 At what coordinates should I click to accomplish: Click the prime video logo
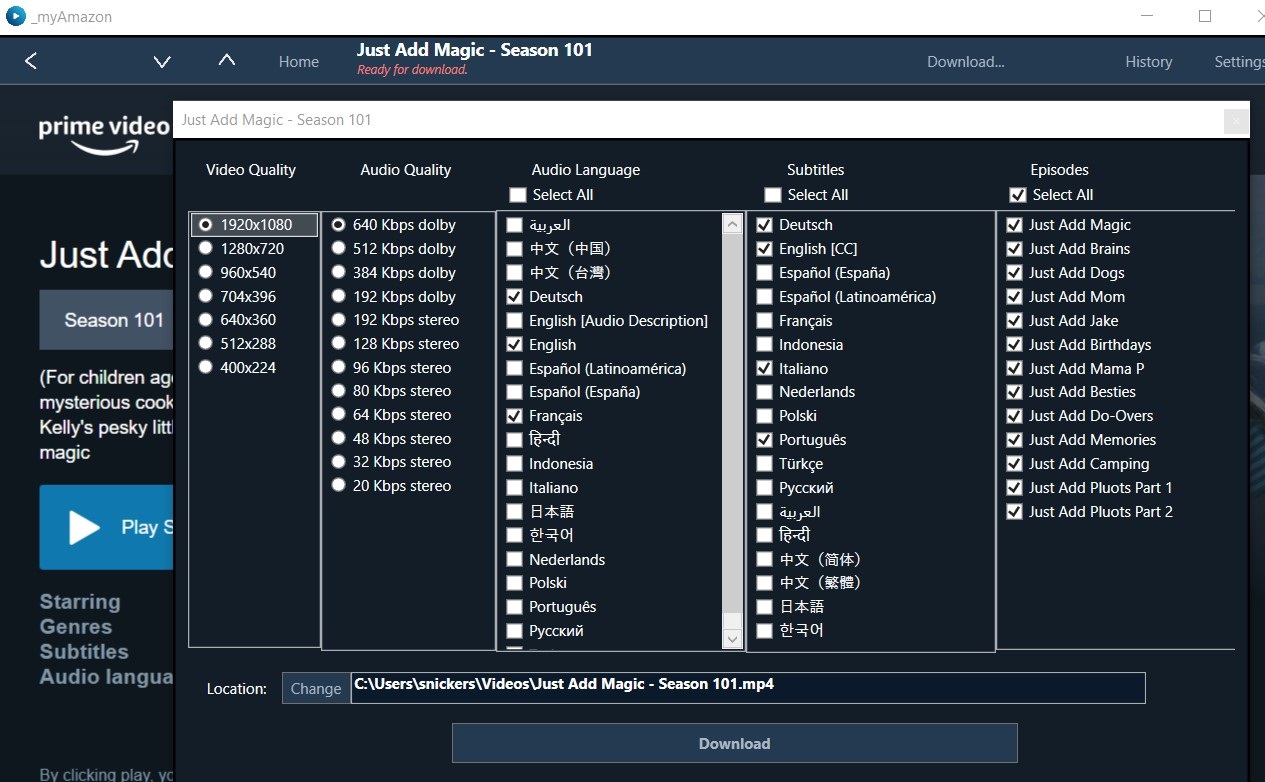point(103,135)
